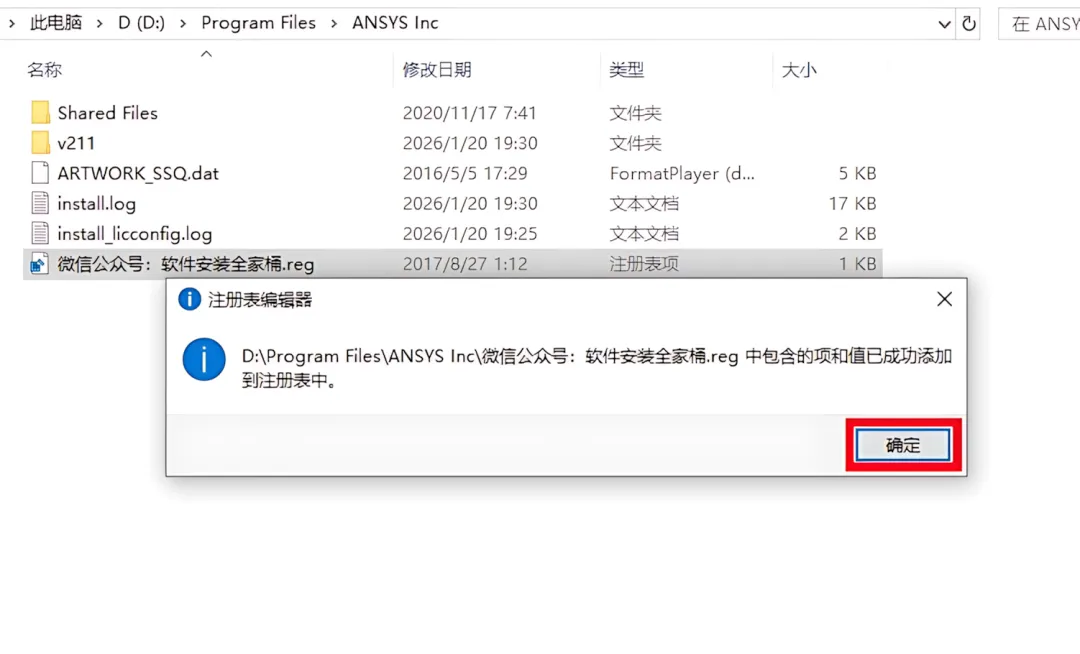The height and width of the screenshot is (654, 1080).
Task: Select the Shared Files folder name
Action: [107, 113]
